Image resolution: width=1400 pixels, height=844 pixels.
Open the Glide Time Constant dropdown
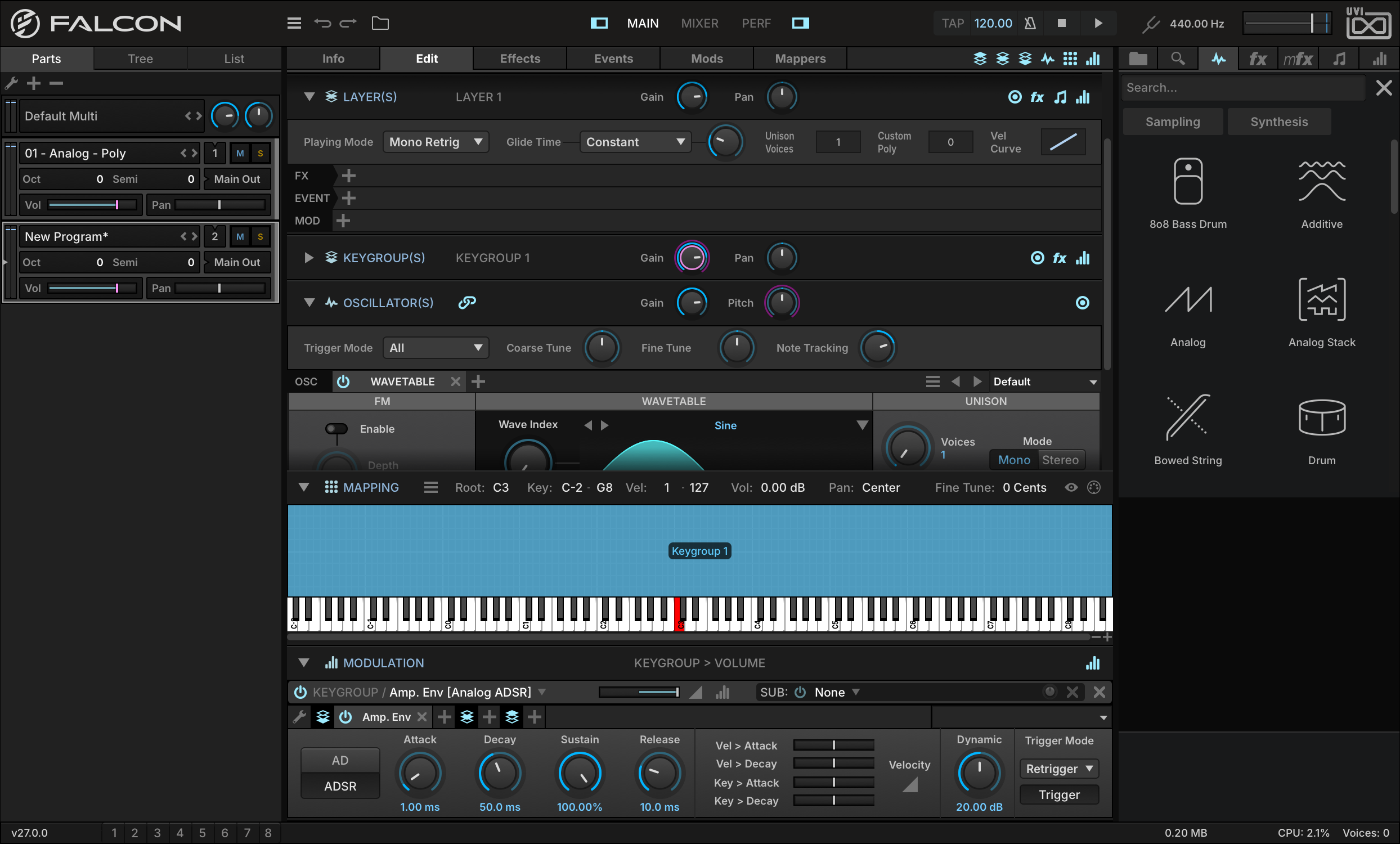(635, 142)
